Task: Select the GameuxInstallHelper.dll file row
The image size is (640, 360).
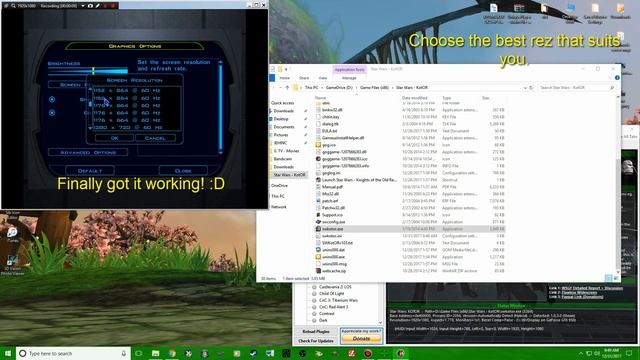Action: (410, 138)
